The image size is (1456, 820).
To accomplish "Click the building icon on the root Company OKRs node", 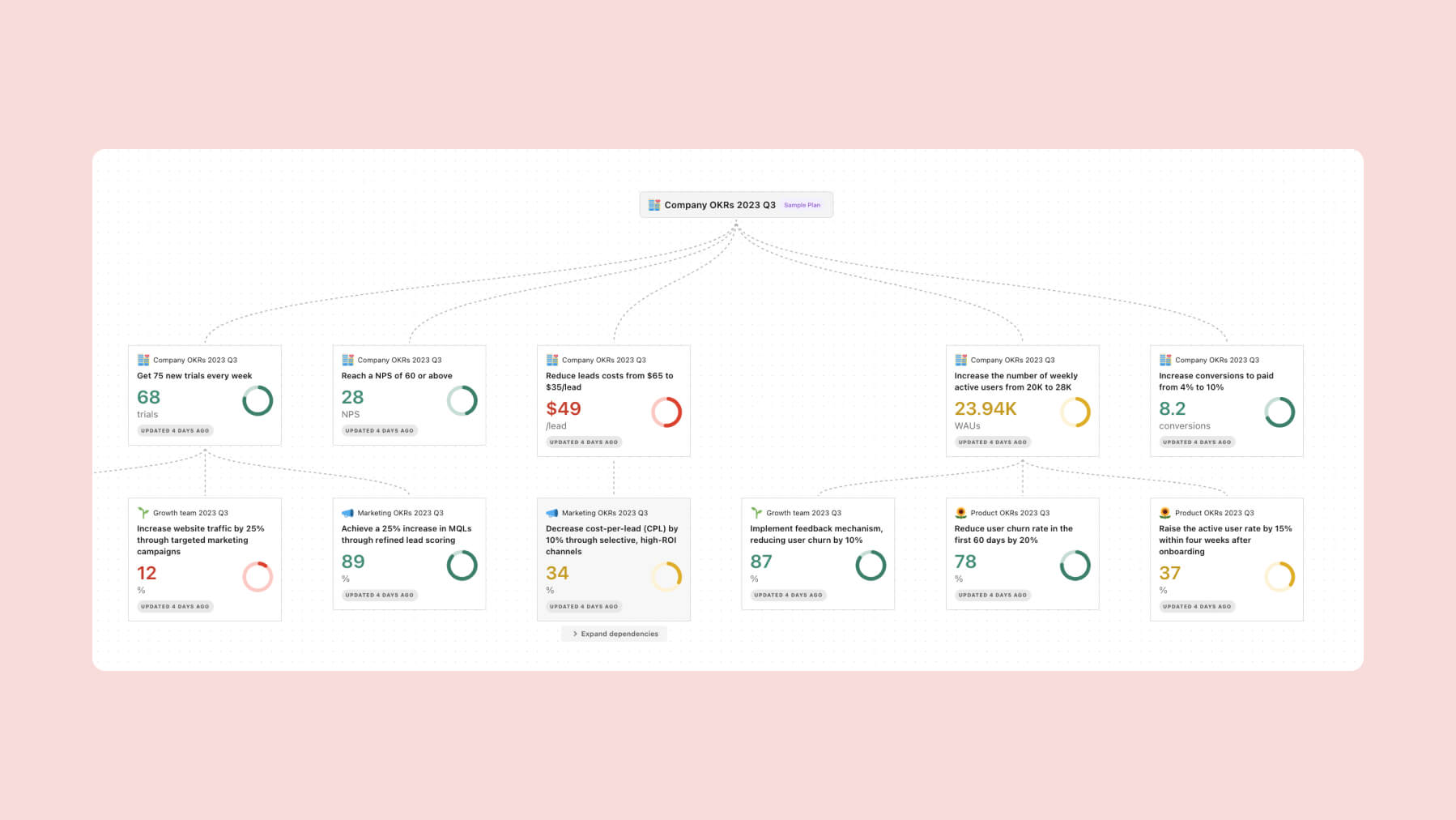I will click(654, 205).
